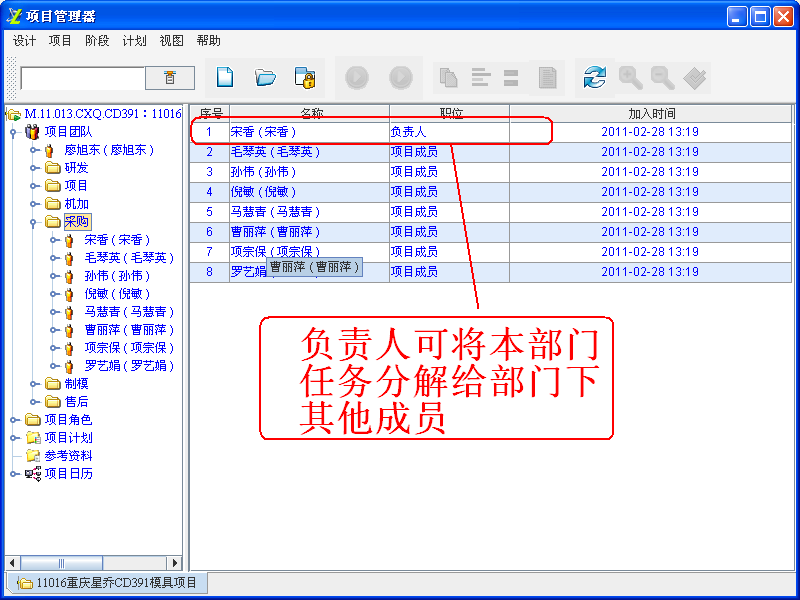Click the 项目团队 people icon
The height and width of the screenshot is (600, 800).
tap(32, 132)
